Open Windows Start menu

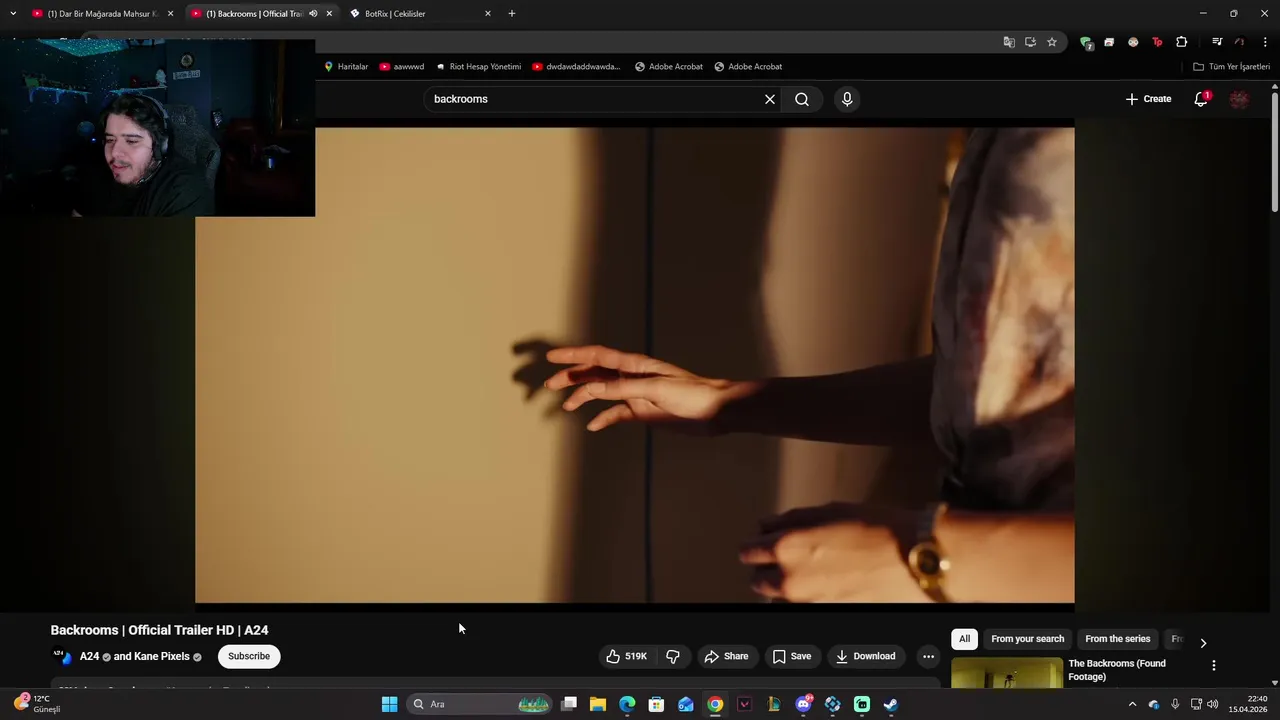389,704
